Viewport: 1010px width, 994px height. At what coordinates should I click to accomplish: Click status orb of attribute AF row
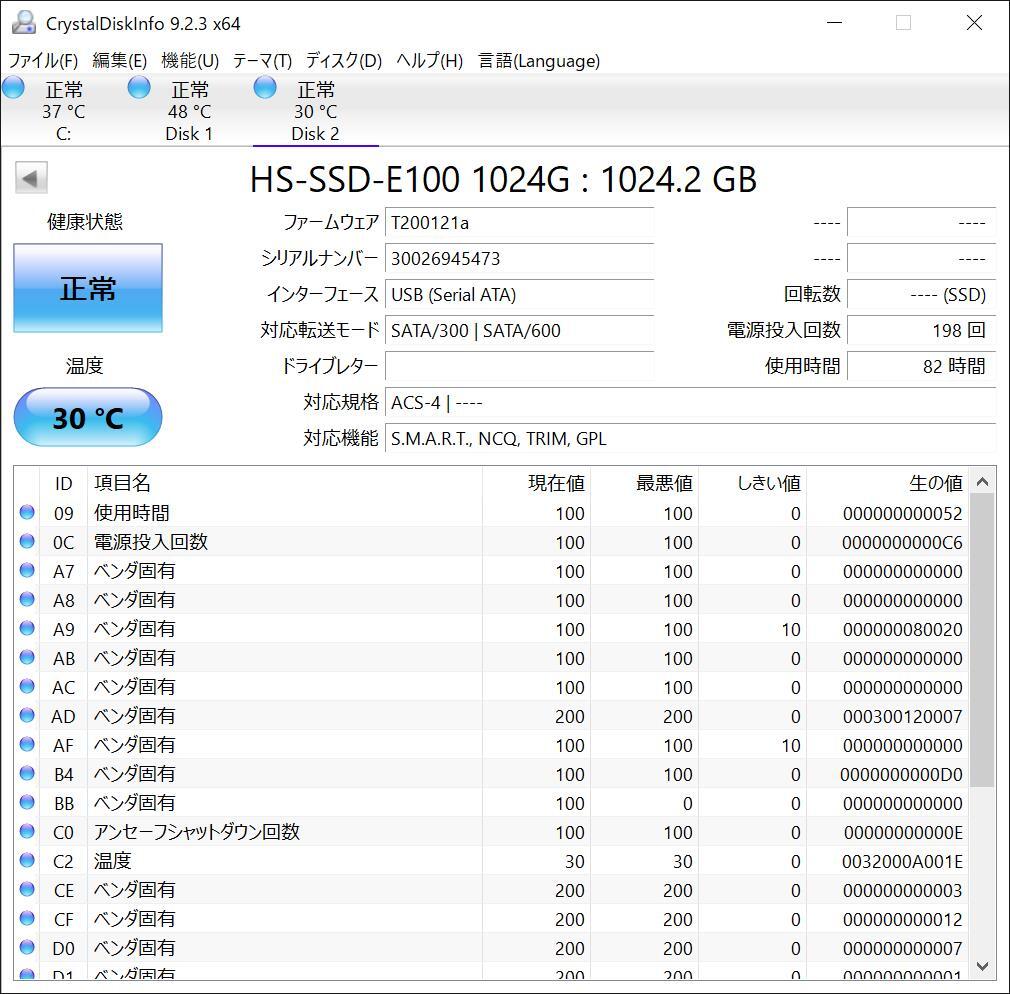tap(27, 744)
